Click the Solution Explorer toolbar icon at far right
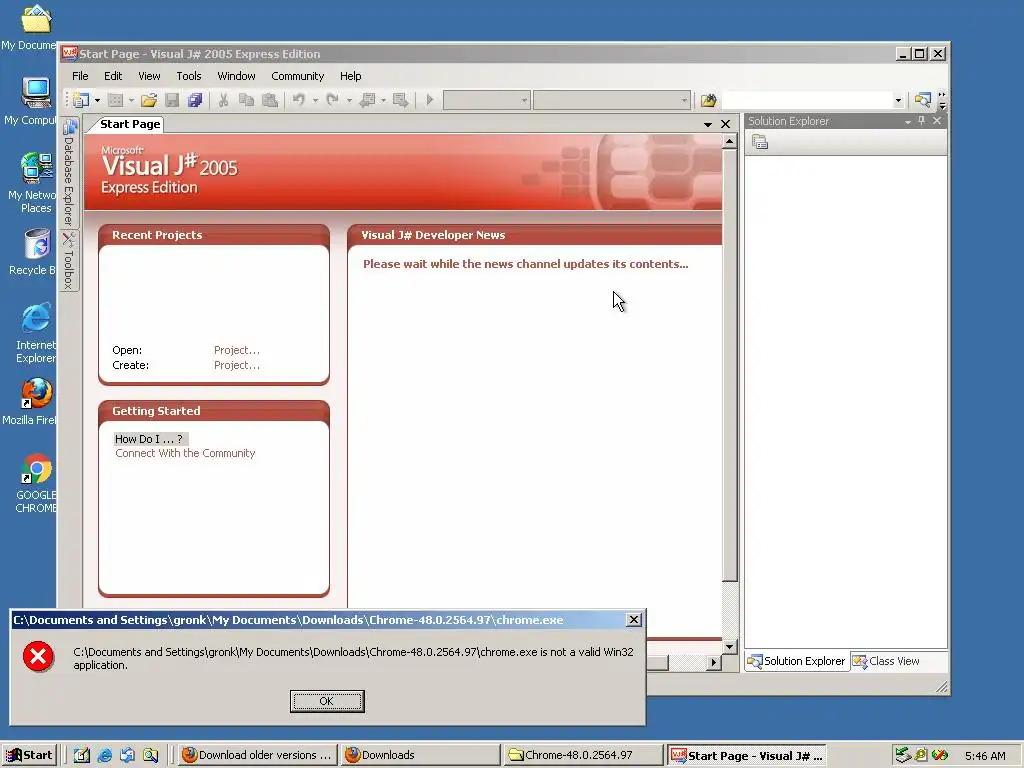 (x=922, y=100)
